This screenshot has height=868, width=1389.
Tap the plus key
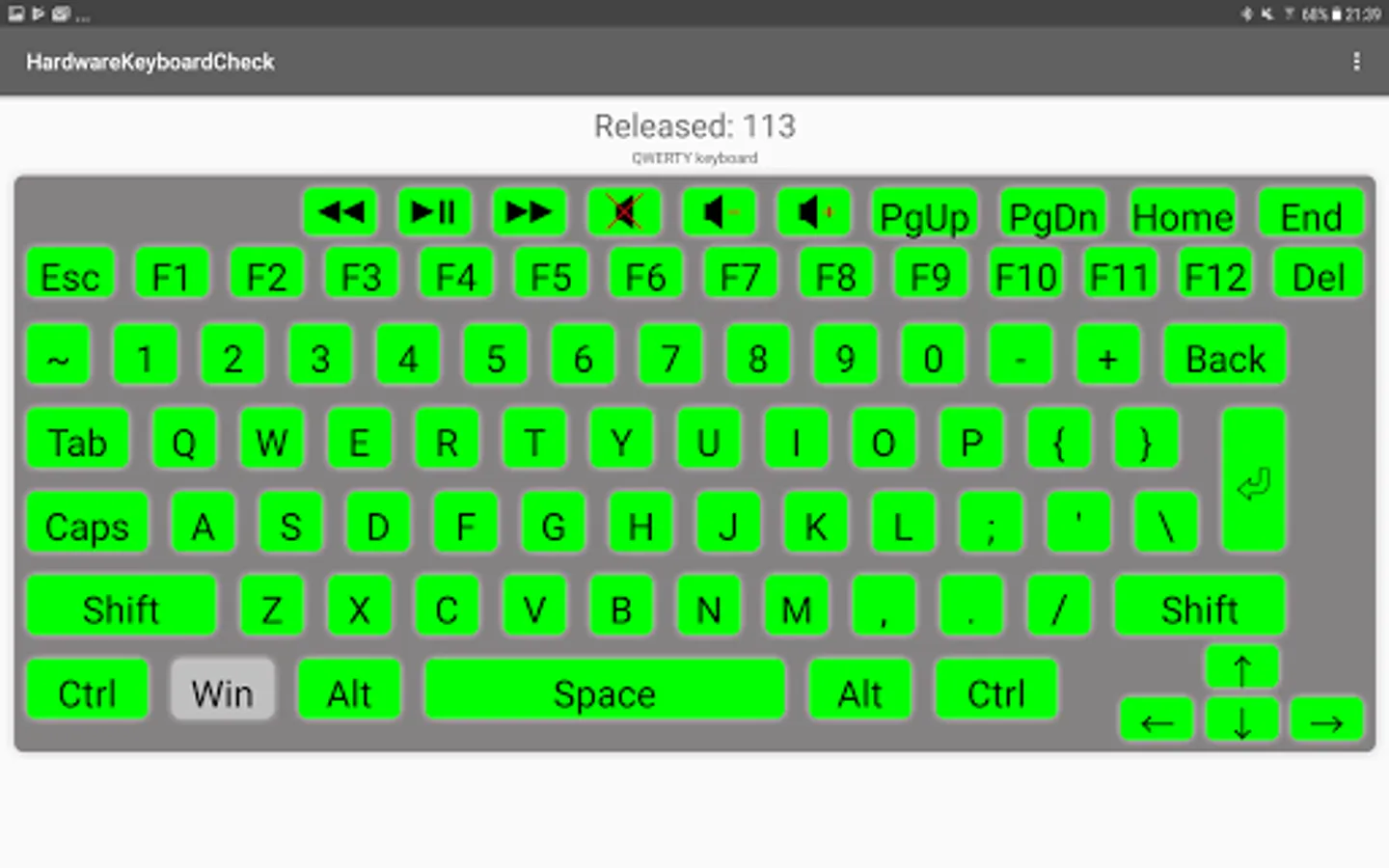pyautogui.click(x=1107, y=356)
